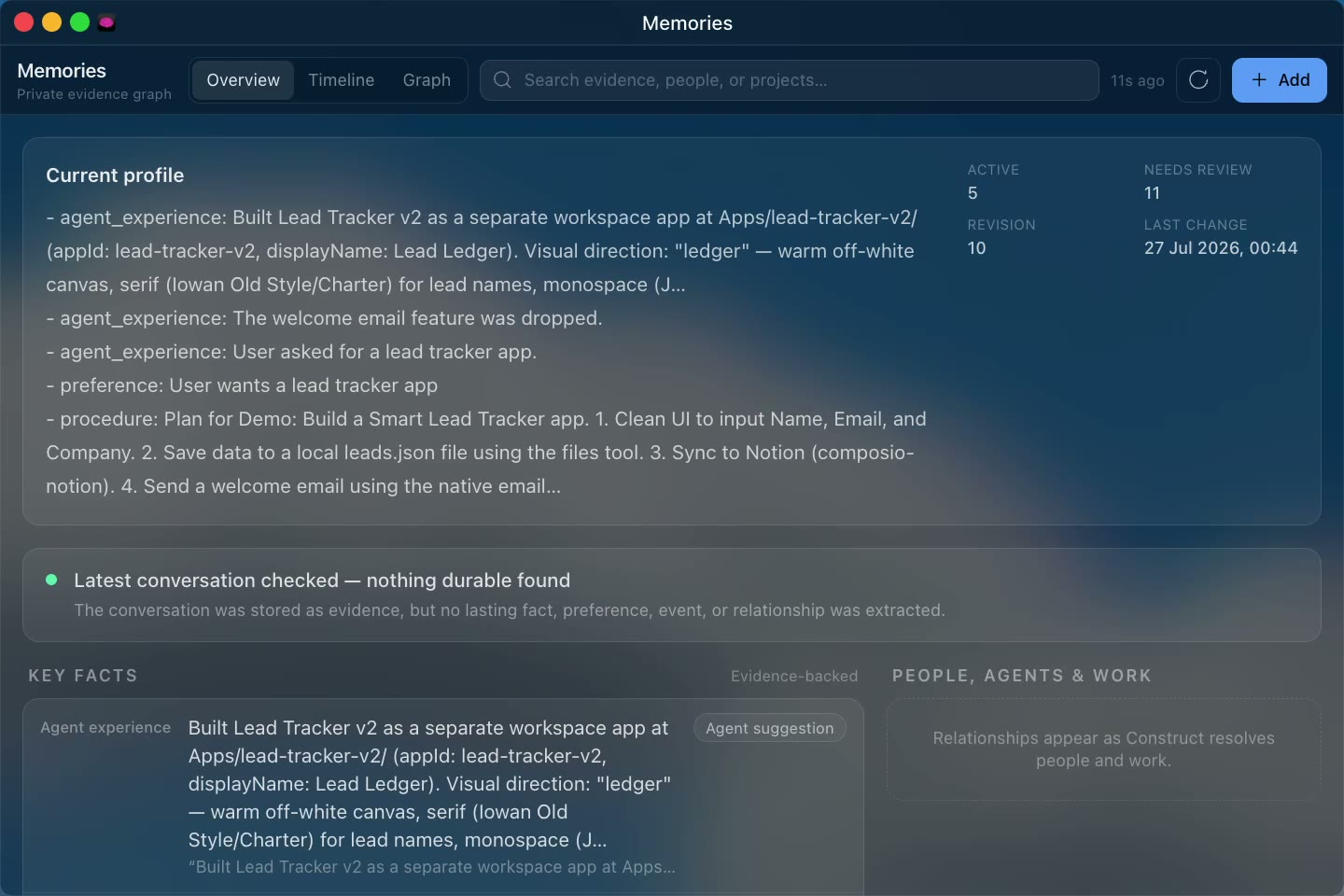The height and width of the screenshot is (896, 1344).
Task: Minimize the window with yellow button
Action: [52, 22]
